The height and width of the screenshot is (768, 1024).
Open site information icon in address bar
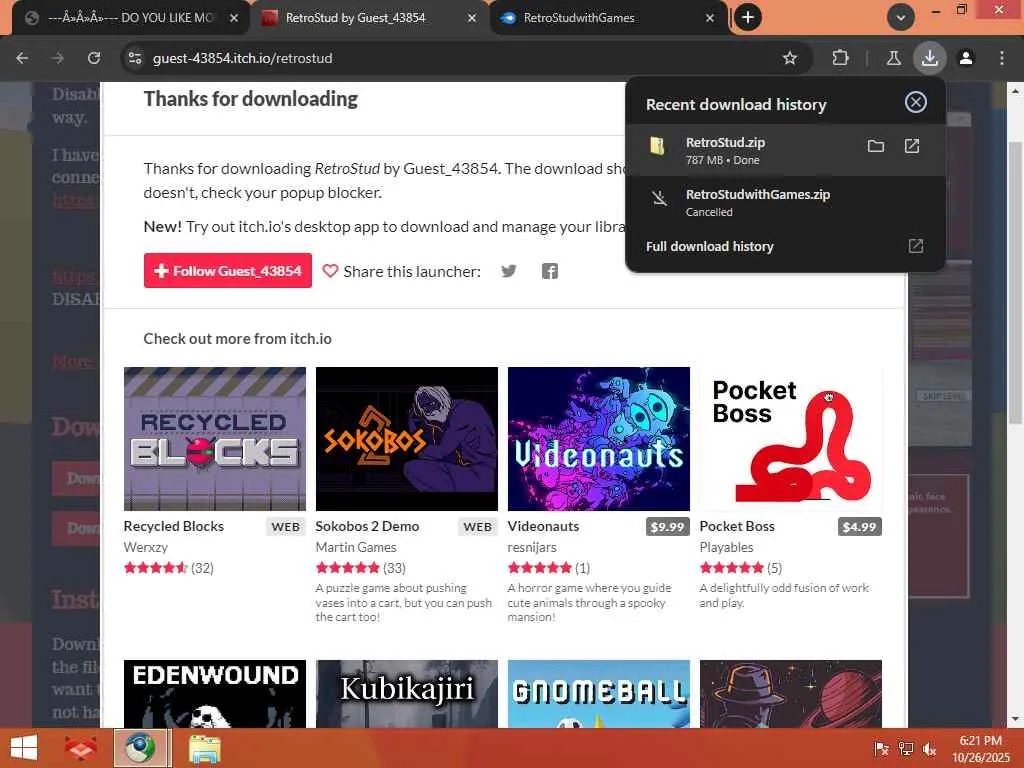click(135, 58)
